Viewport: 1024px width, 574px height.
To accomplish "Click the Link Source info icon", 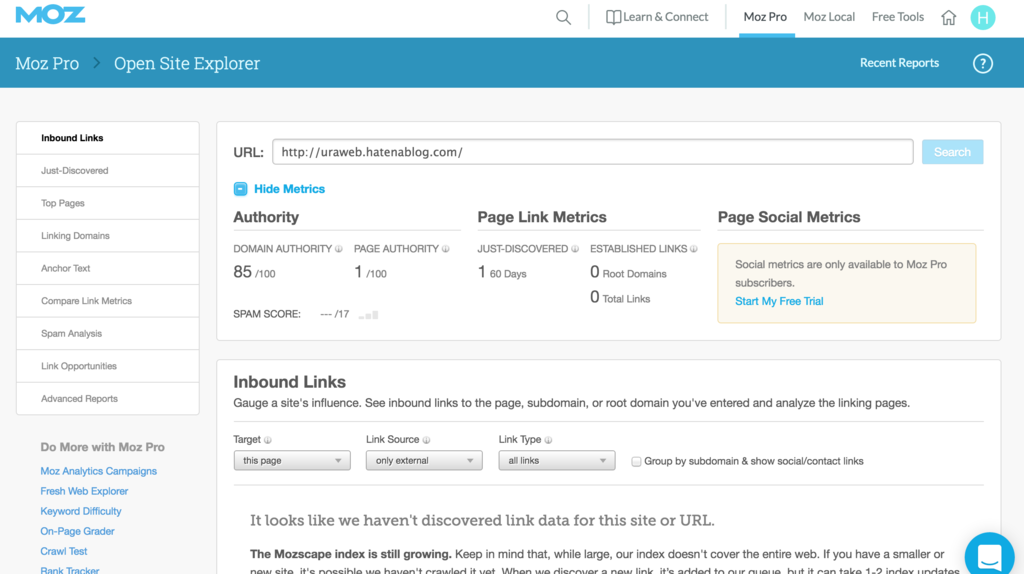I will [x=426, y=440].
